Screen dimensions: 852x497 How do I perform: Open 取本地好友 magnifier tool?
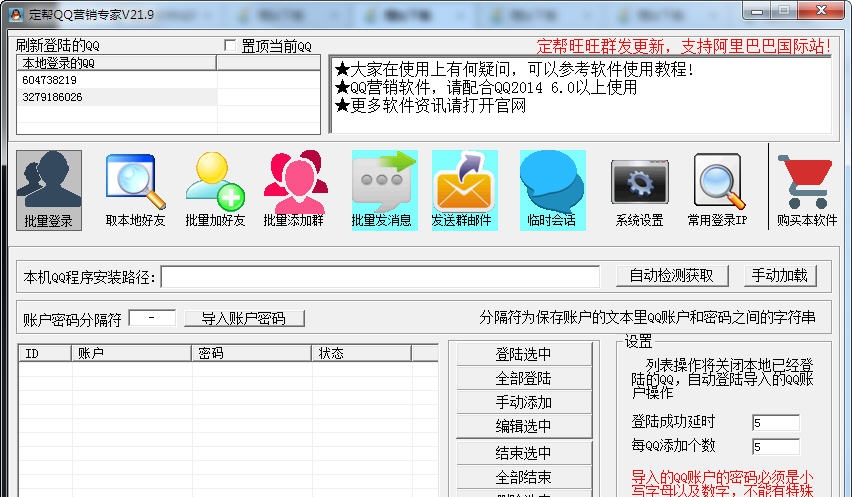(135, 190)
